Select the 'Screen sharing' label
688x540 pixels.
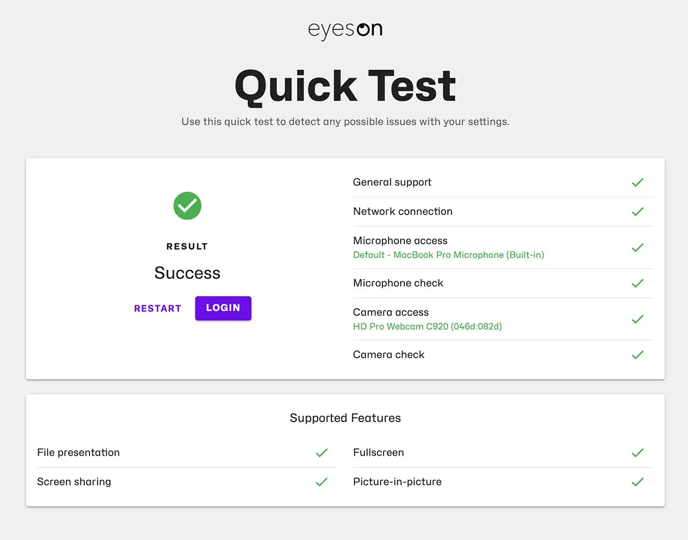74,482
